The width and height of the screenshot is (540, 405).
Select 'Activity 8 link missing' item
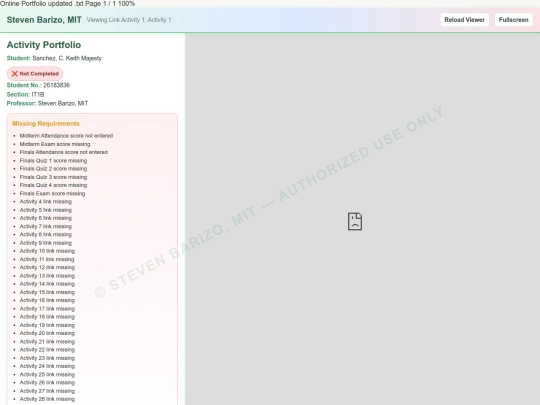(46, 235)
